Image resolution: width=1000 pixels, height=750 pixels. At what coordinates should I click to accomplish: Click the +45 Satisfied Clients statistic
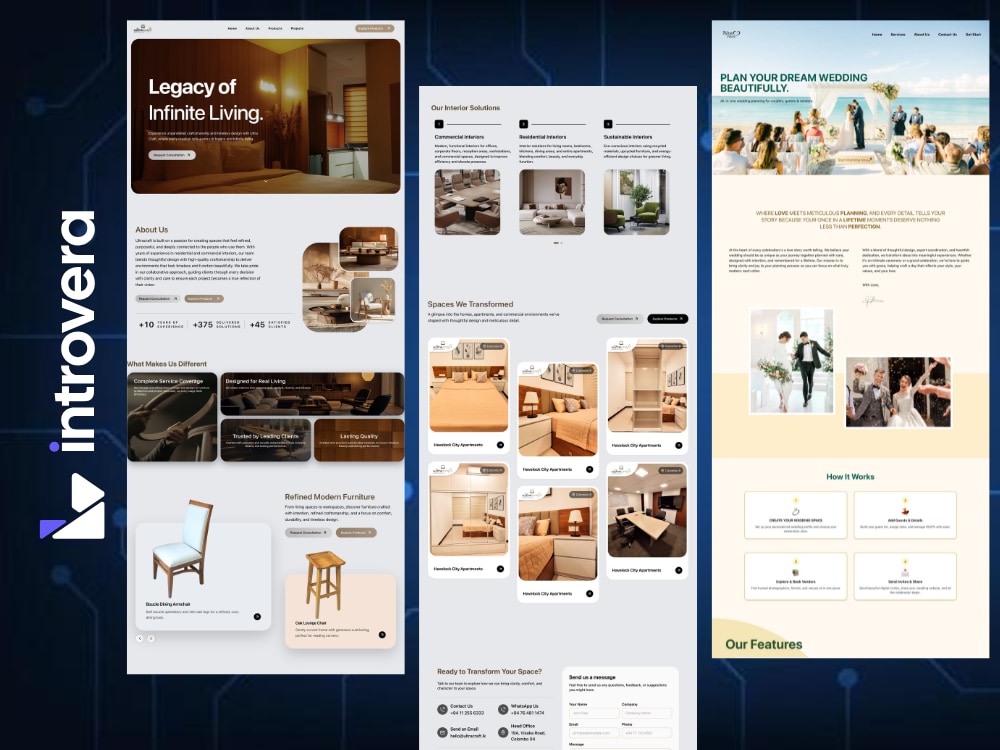(270, 325)
